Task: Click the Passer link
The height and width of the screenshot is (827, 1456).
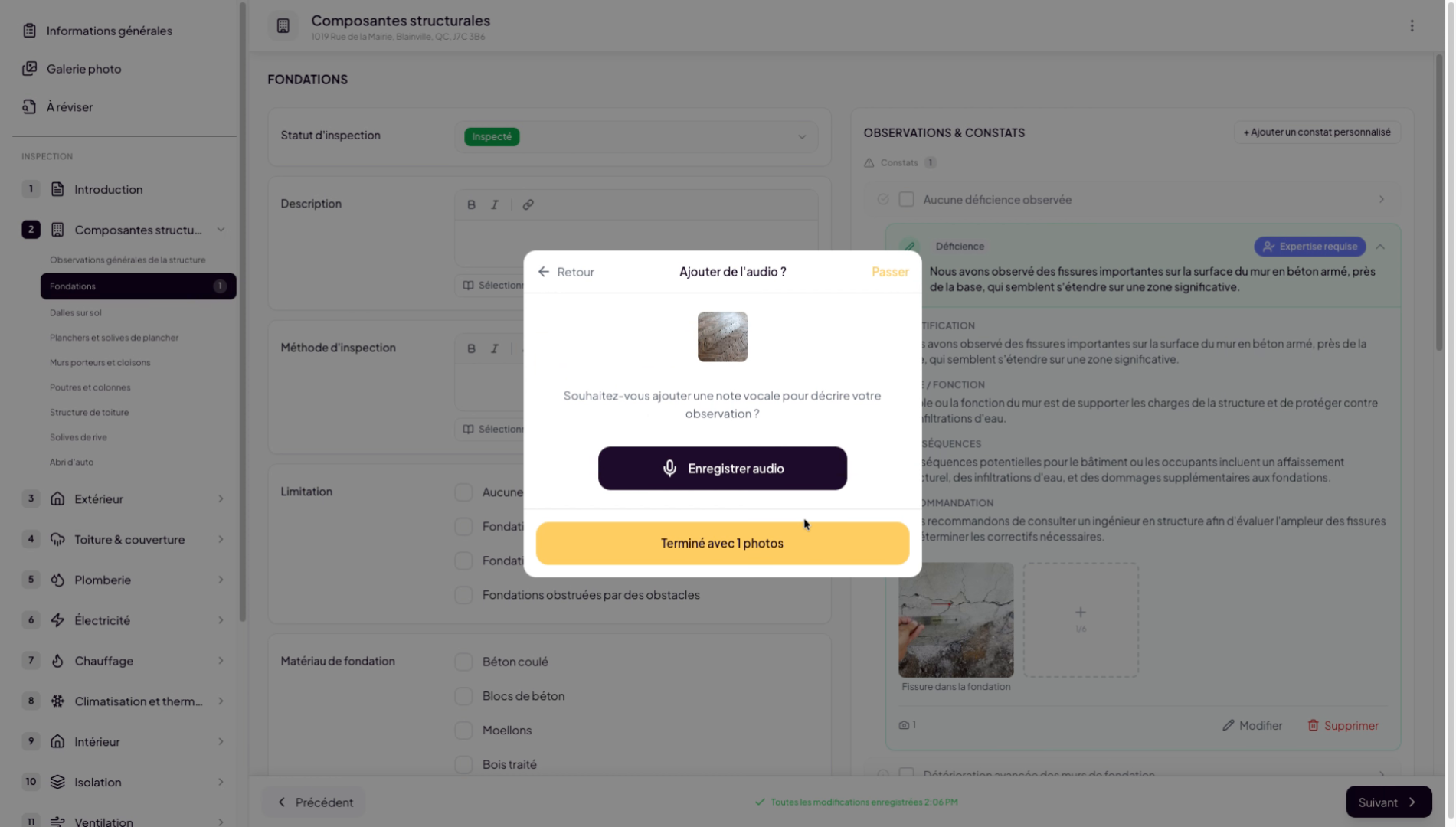Action: click(x=890, y=272)
